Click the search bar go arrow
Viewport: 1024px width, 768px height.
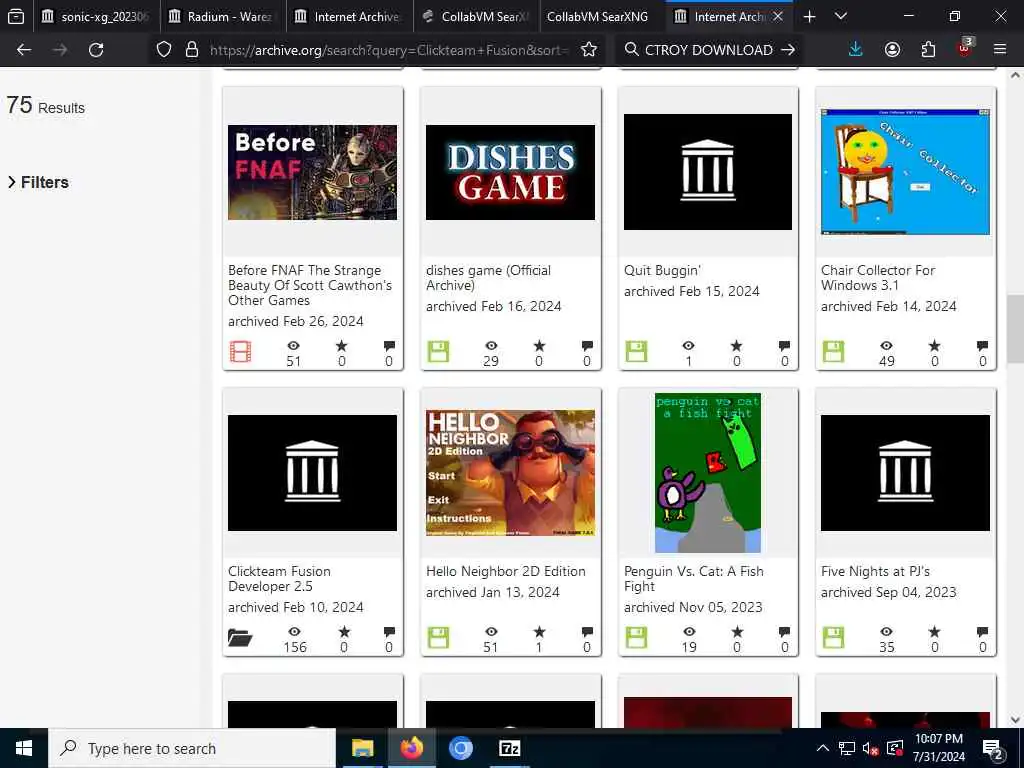tap(788, 50)
